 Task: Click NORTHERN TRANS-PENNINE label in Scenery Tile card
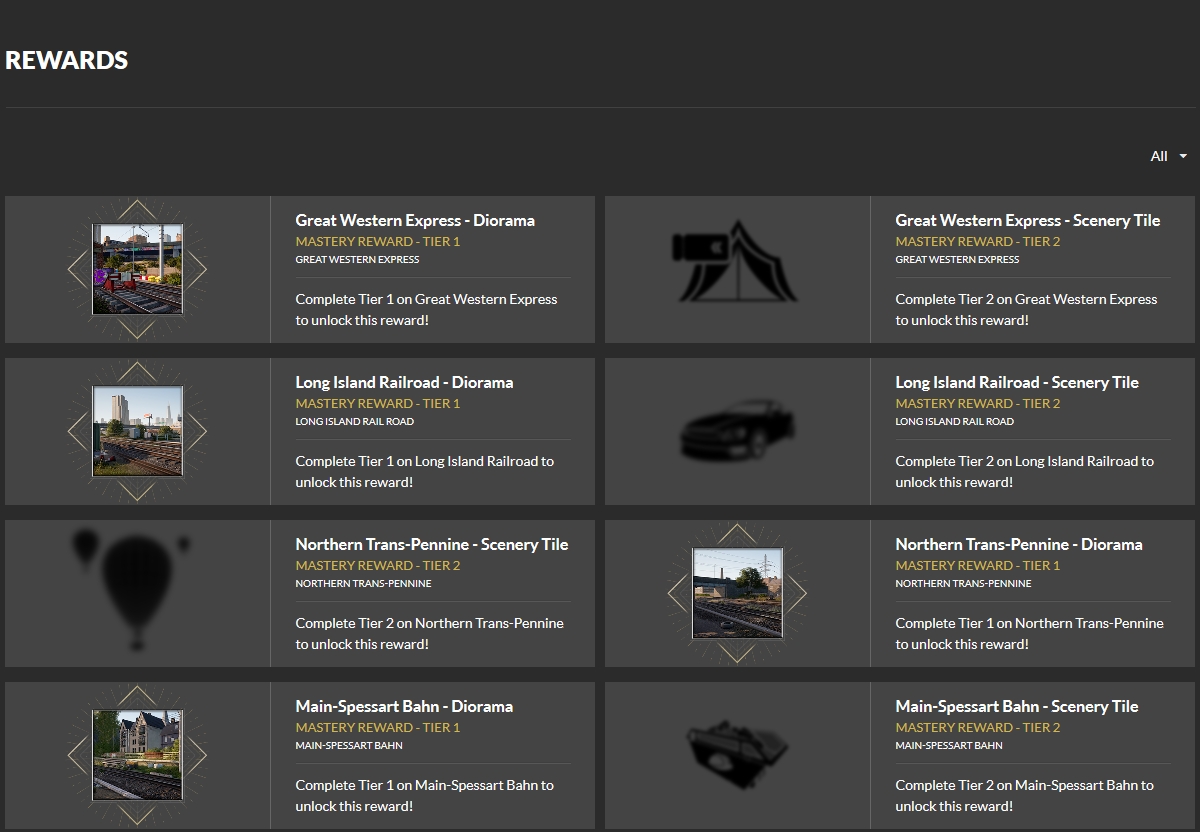[363, 583]
